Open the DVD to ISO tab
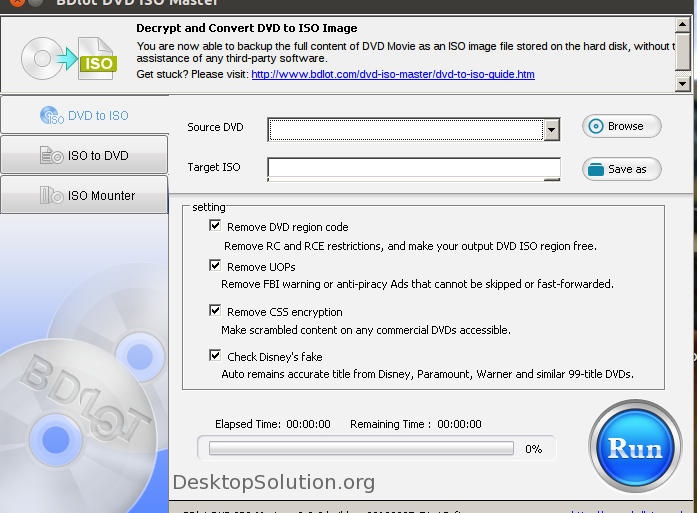The image size is (697, 513). point(84,115)
